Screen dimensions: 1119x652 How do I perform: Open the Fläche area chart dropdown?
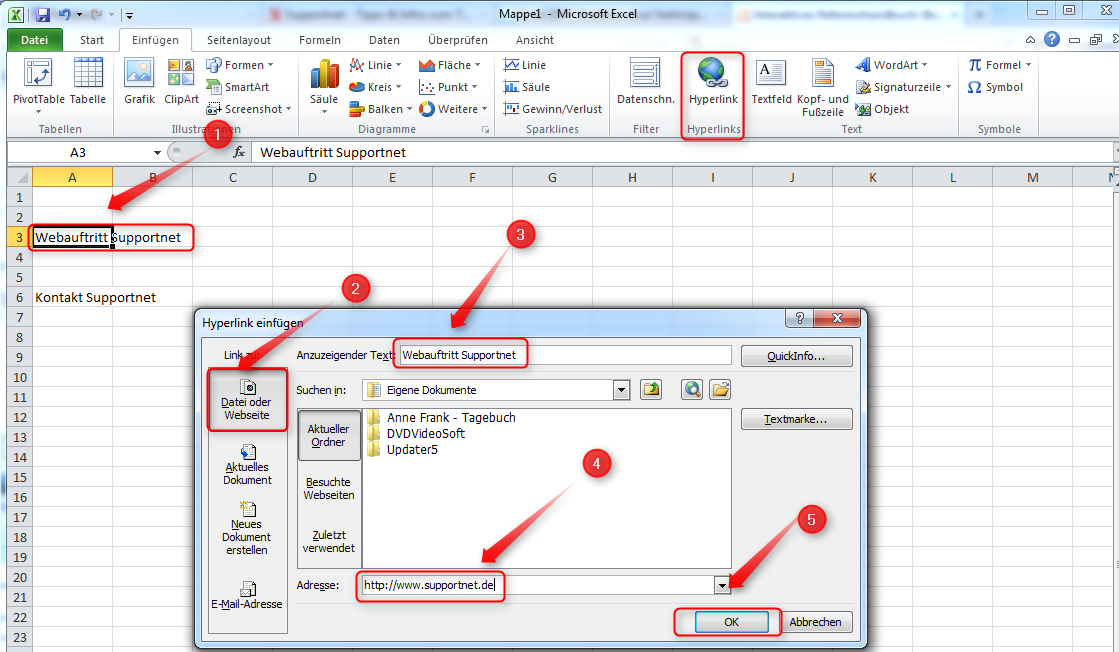[x=450, y=65]
